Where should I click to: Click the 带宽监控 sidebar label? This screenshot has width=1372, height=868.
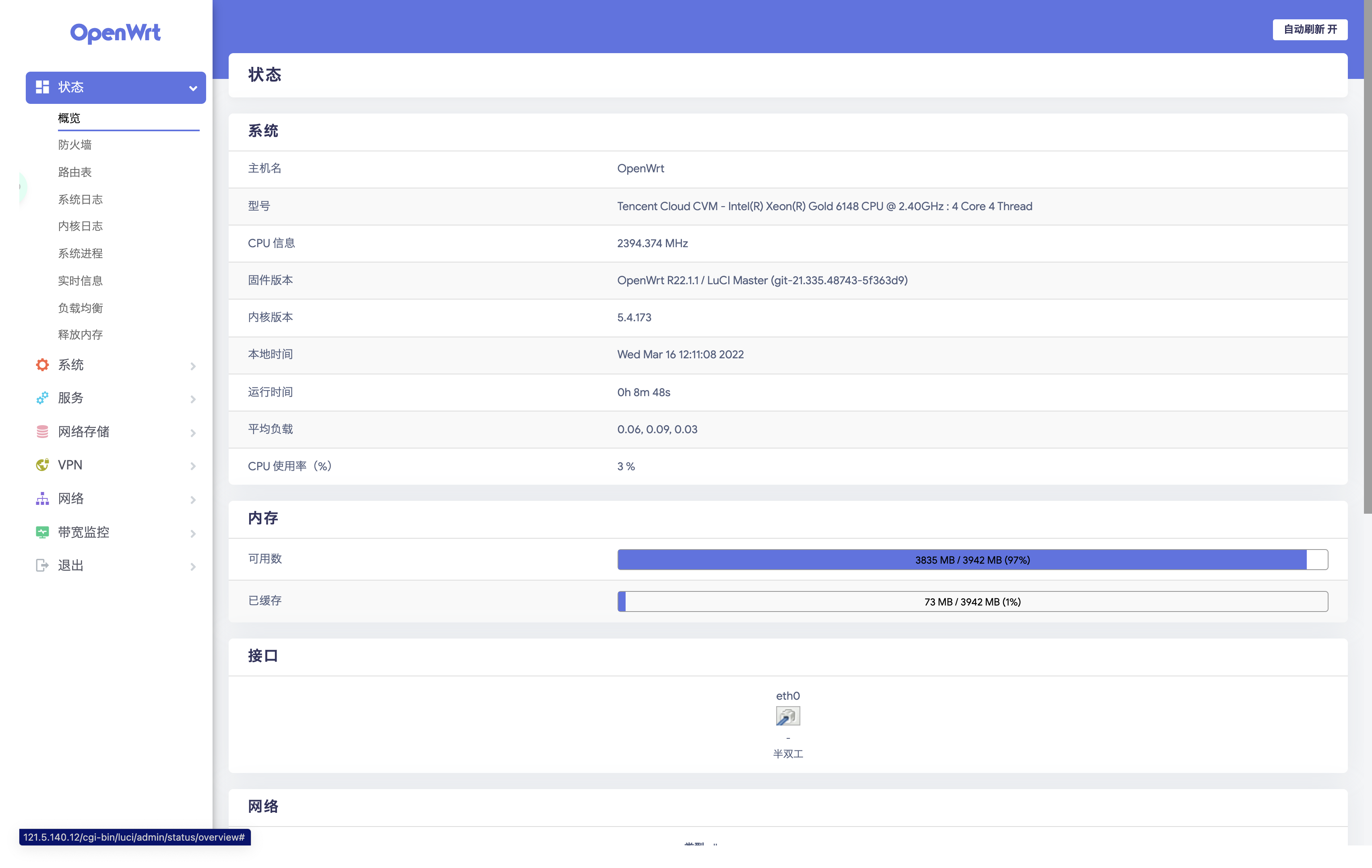[84, 532]
